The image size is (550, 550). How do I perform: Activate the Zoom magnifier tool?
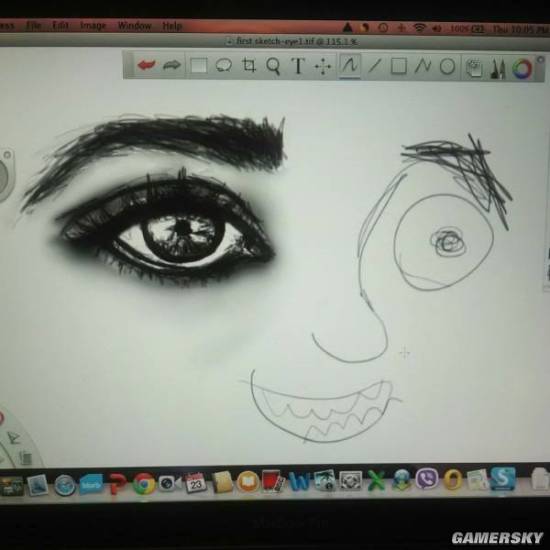pos(273,66)
